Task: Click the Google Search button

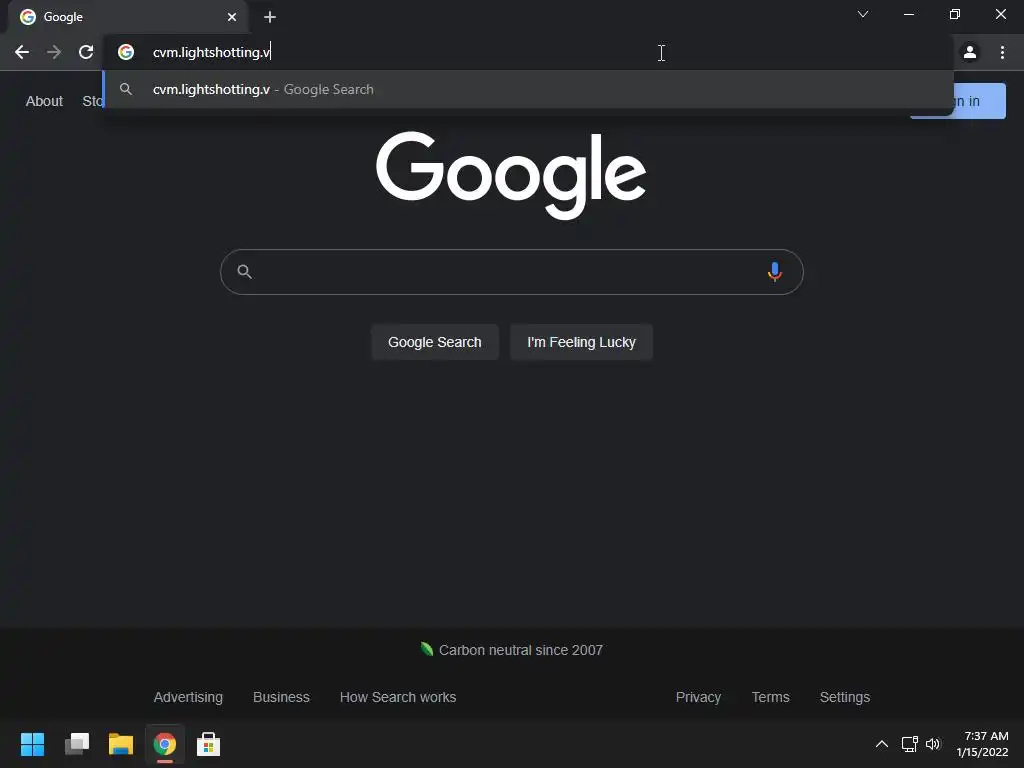Action: [x=435, y=342]
